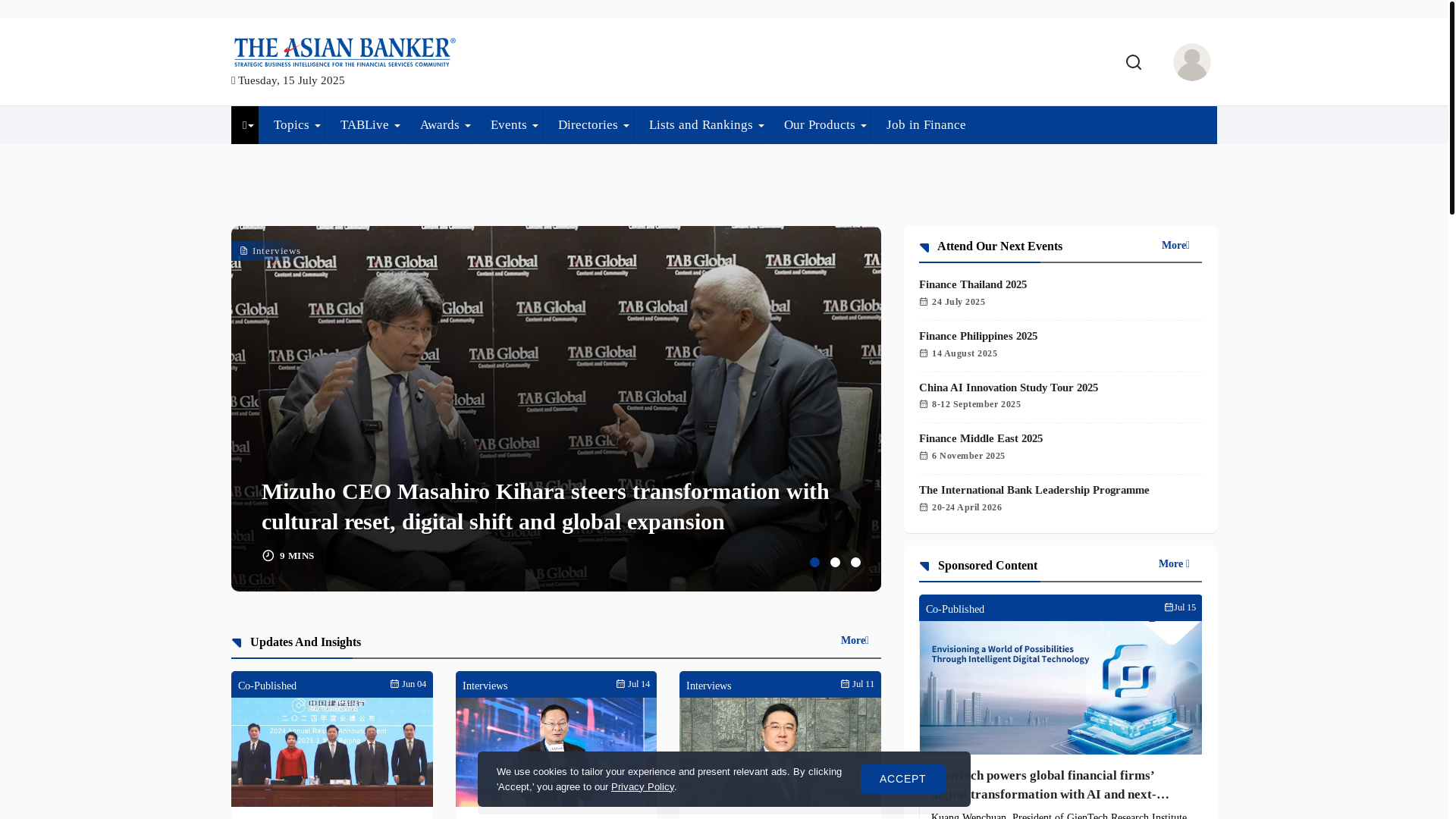Image resolution: width=1456 pixels, height=819 pixels.
Task: Select the second carousel slide dot
Action: point(835,563)
